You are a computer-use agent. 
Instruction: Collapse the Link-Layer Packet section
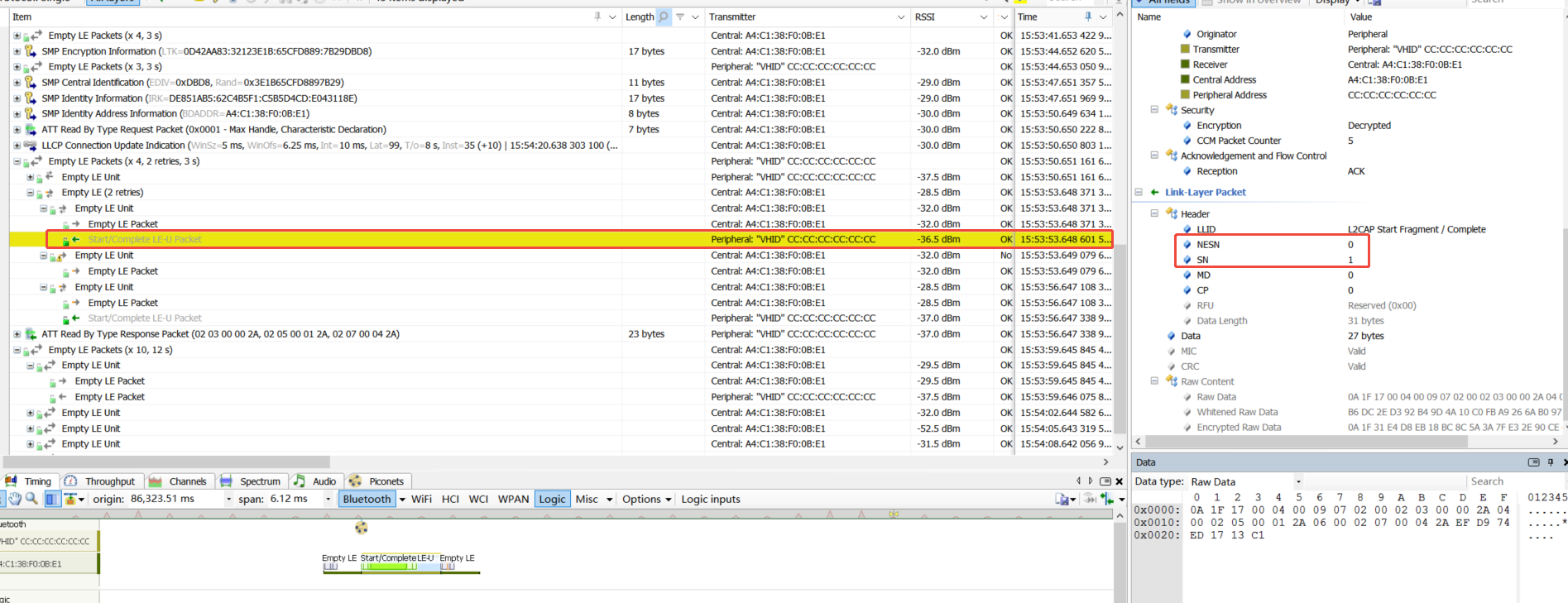point(1139,192)
